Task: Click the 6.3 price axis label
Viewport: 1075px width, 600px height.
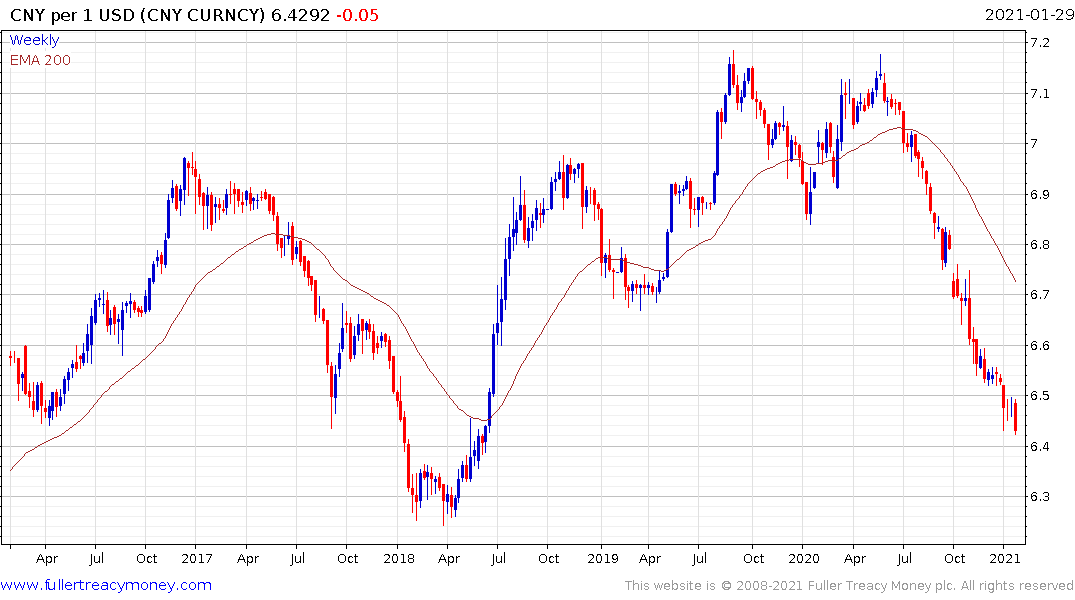Action: pos(1039,496)
